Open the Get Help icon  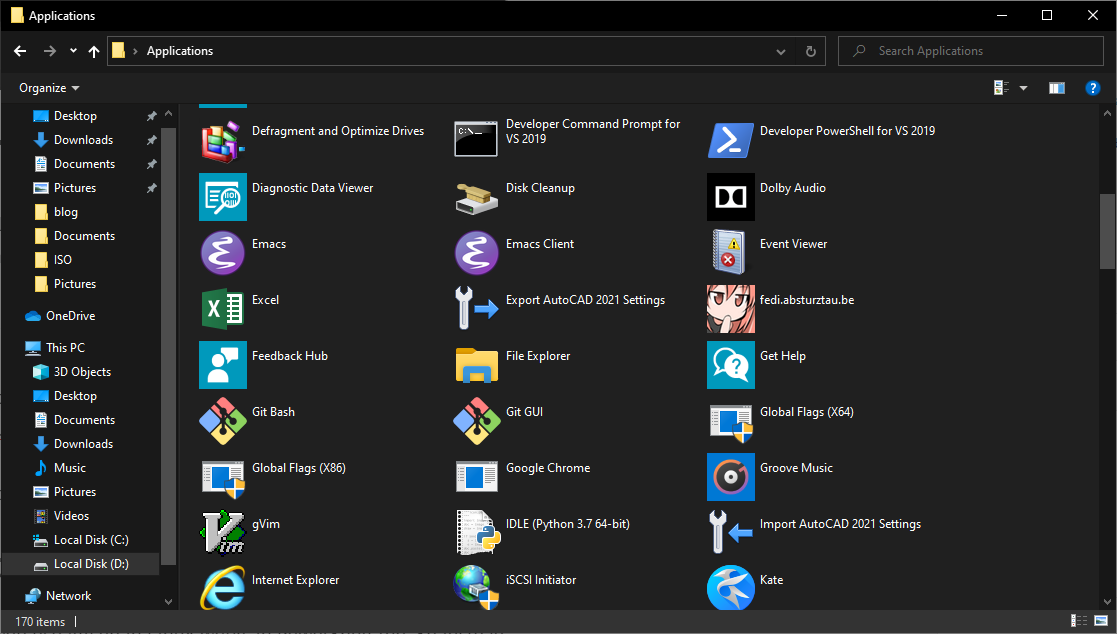(x=731, y=365)
